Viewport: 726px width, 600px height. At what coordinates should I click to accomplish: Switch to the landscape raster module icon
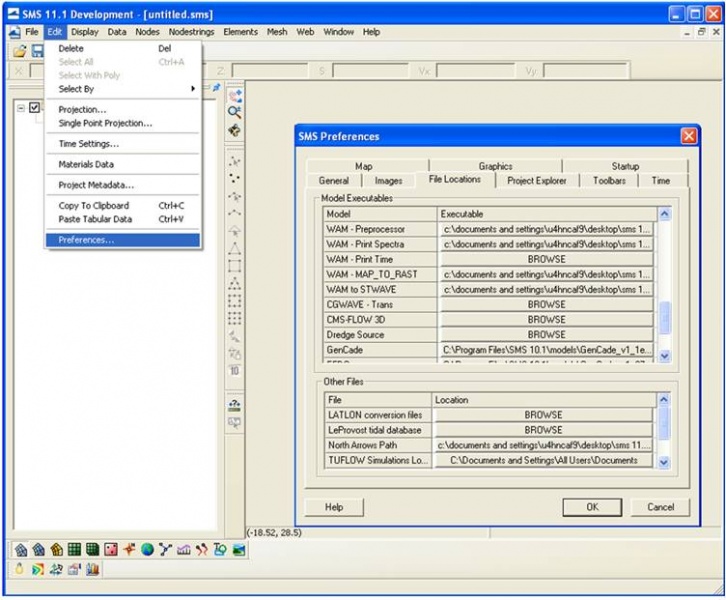pos(239,550)
